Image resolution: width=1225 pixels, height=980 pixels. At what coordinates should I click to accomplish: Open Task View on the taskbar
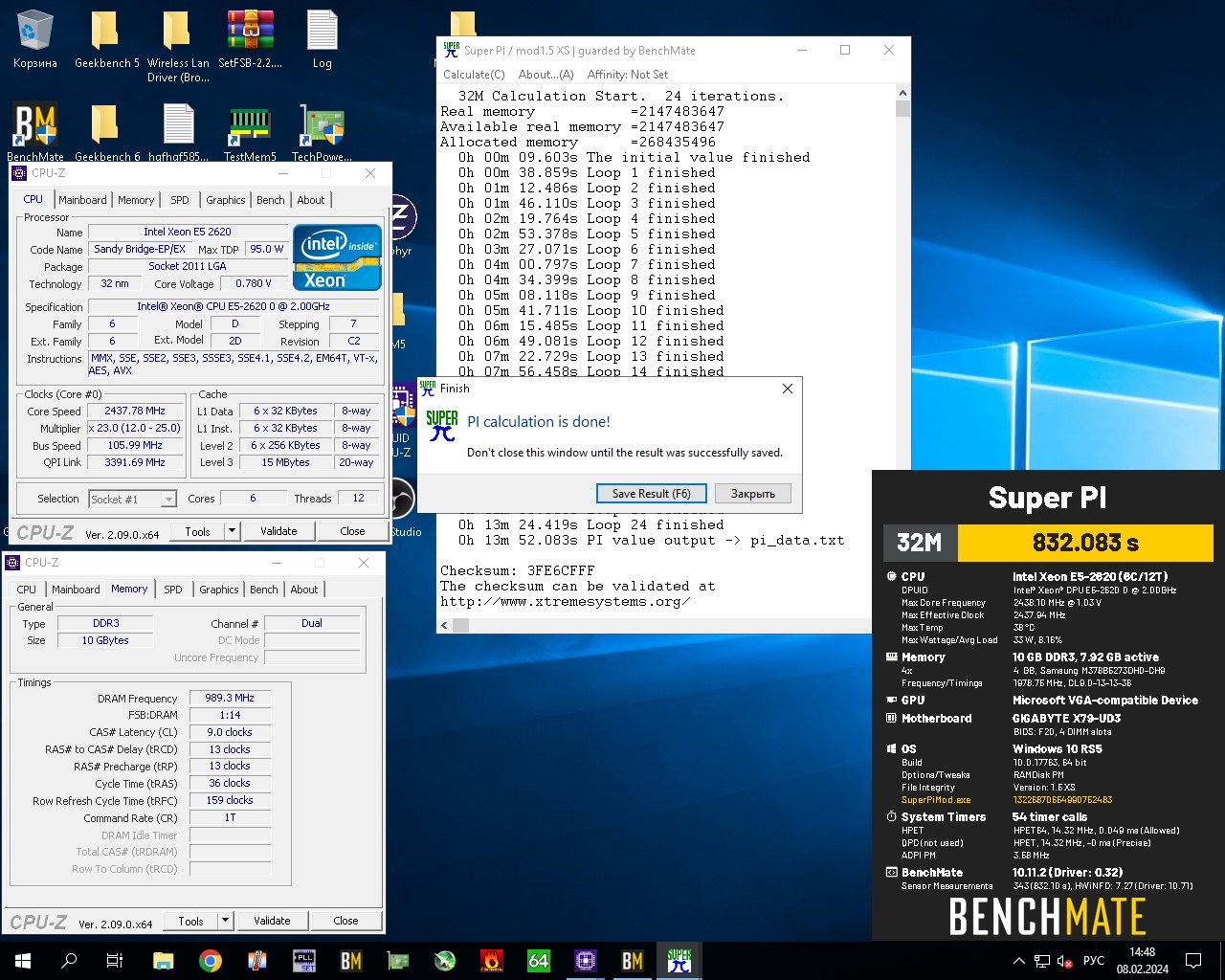tap(115, 961)
